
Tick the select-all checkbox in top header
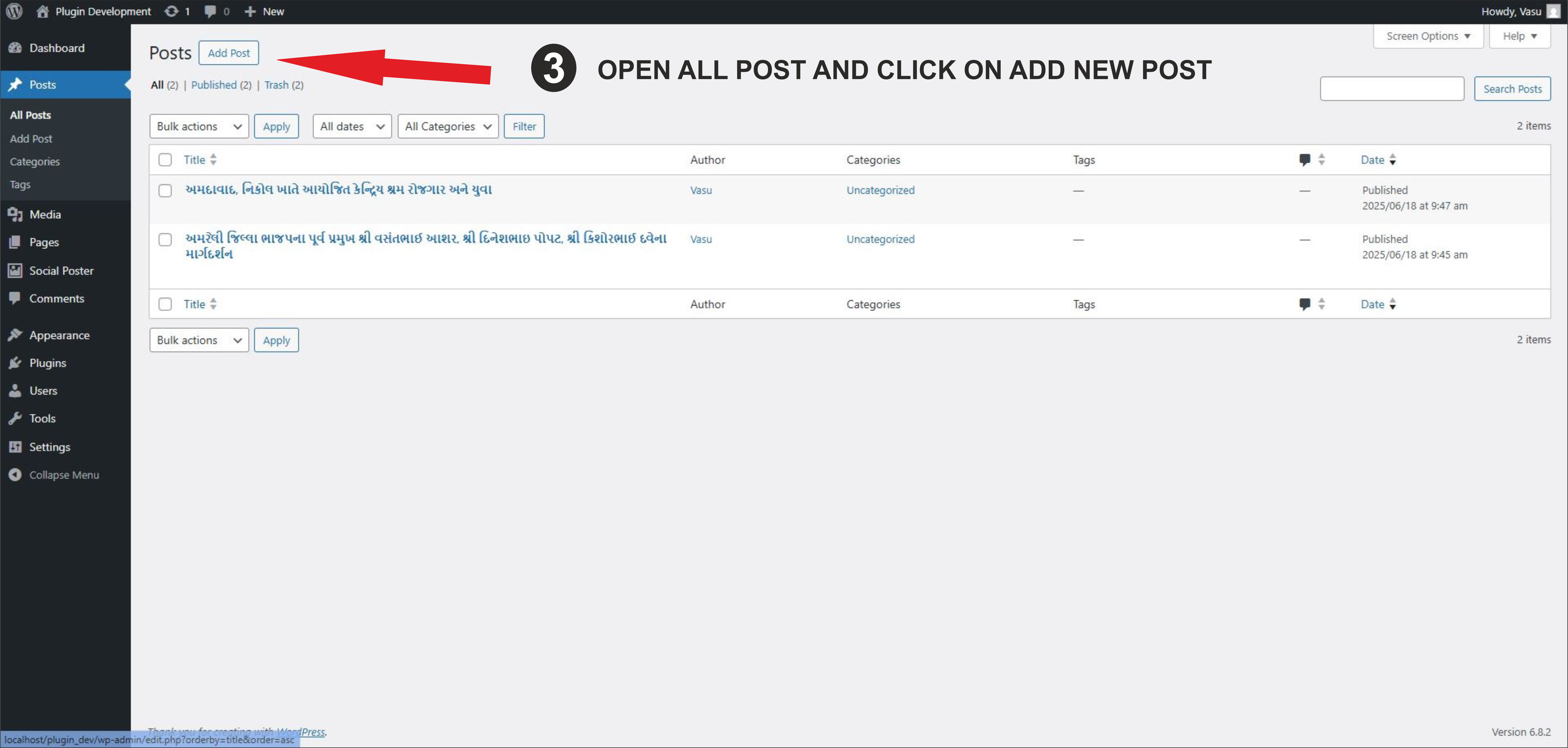pyautogui.click(x=165, y=160)
